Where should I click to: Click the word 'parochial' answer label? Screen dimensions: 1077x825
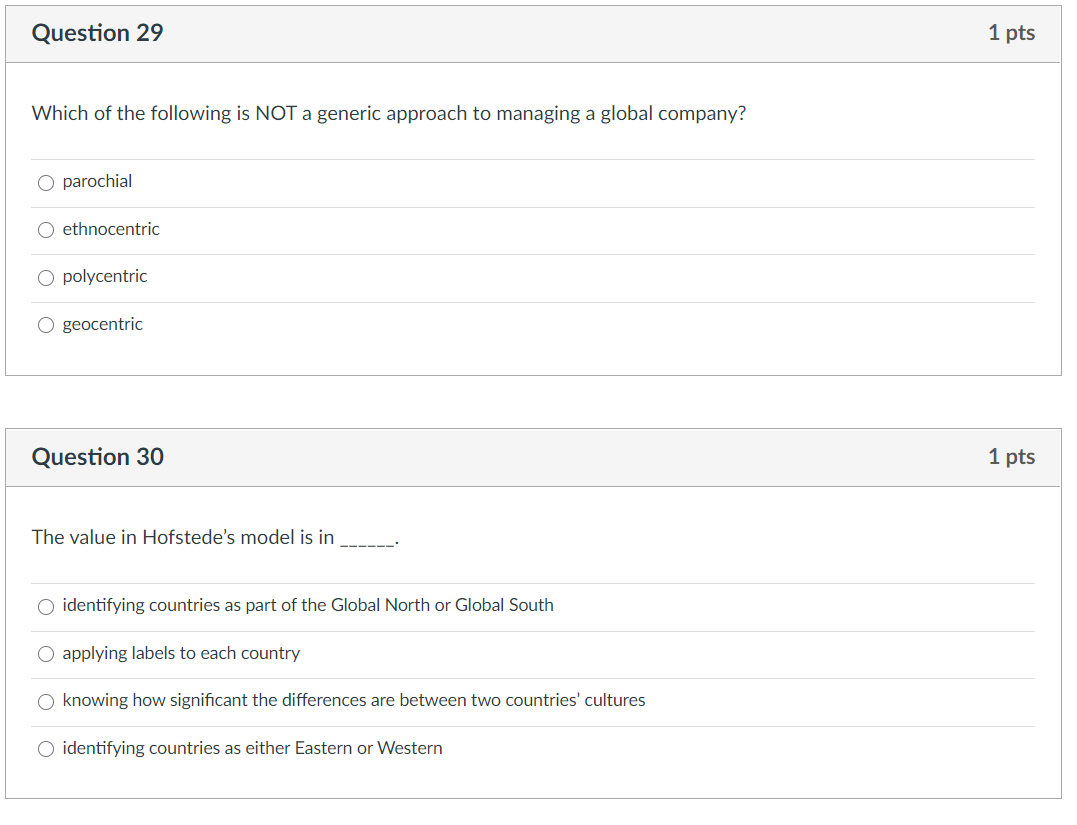coord(97,181)
